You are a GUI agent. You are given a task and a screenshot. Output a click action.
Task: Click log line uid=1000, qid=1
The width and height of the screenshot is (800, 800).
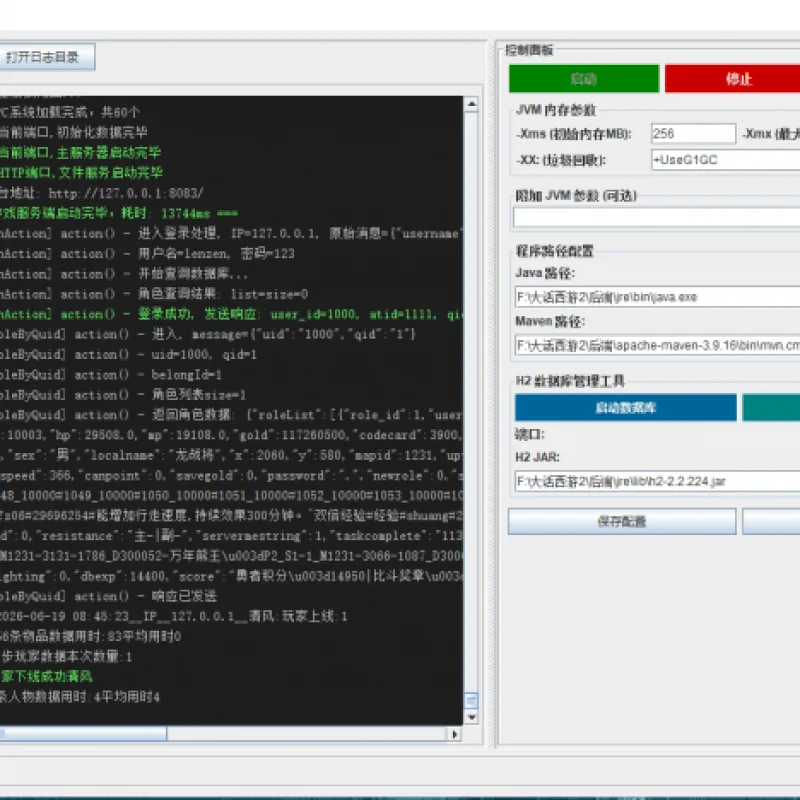pos(128,355)
